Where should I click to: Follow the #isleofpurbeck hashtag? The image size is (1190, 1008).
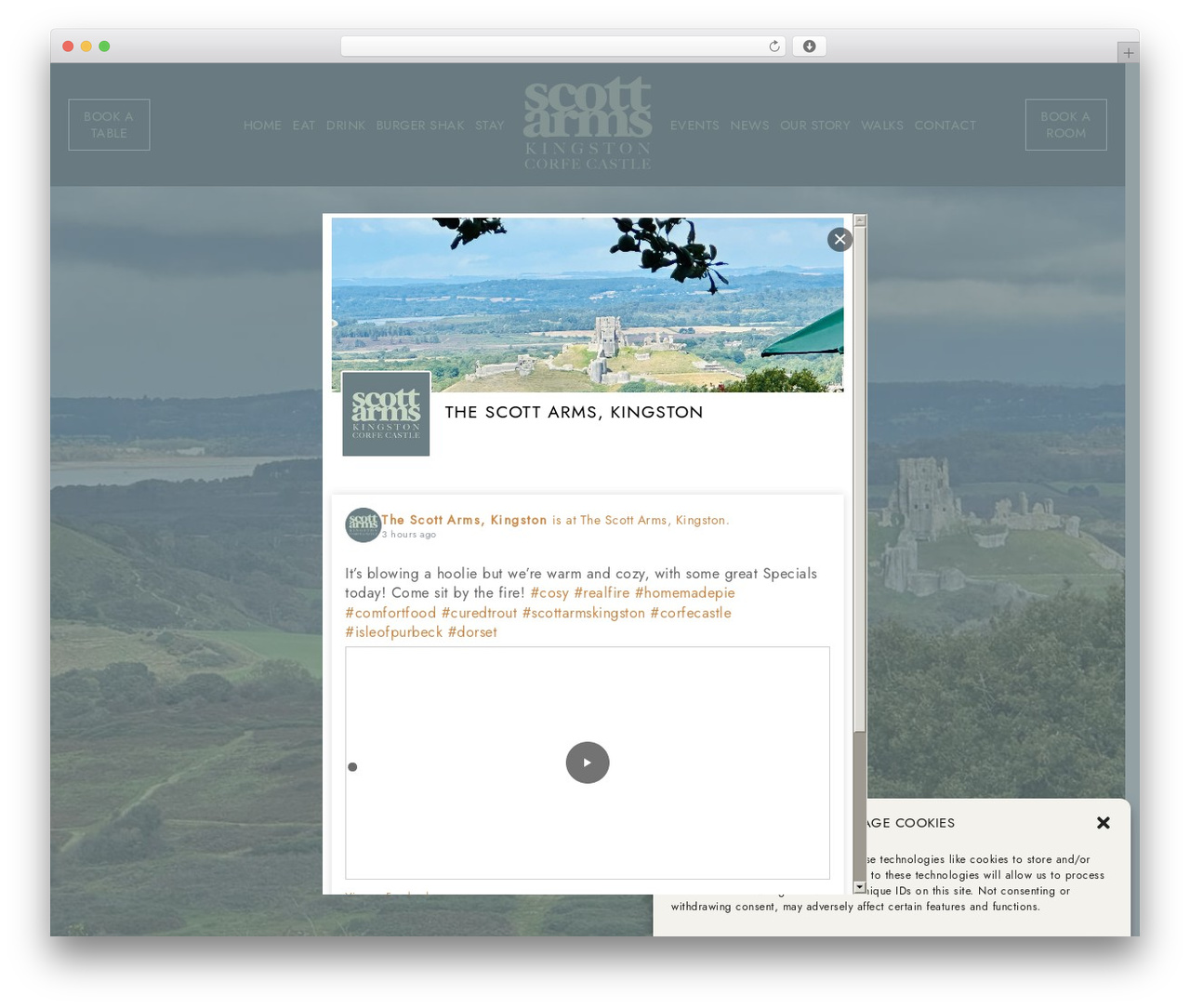click(x=393, y=631)
